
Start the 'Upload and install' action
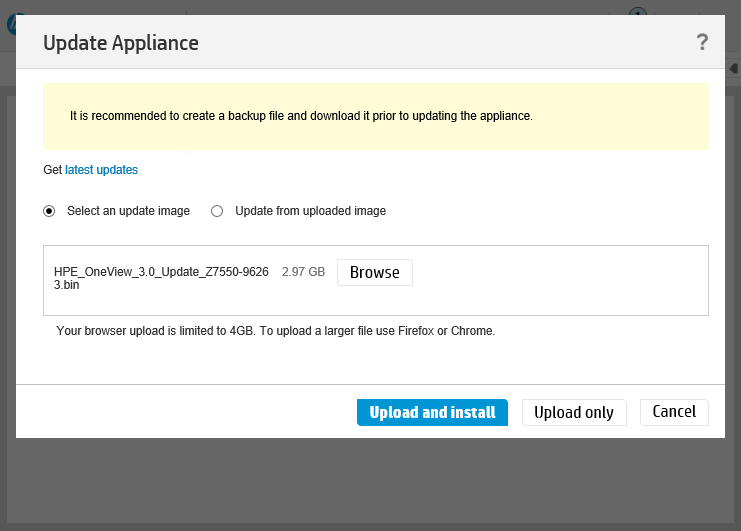pos(432,412)
